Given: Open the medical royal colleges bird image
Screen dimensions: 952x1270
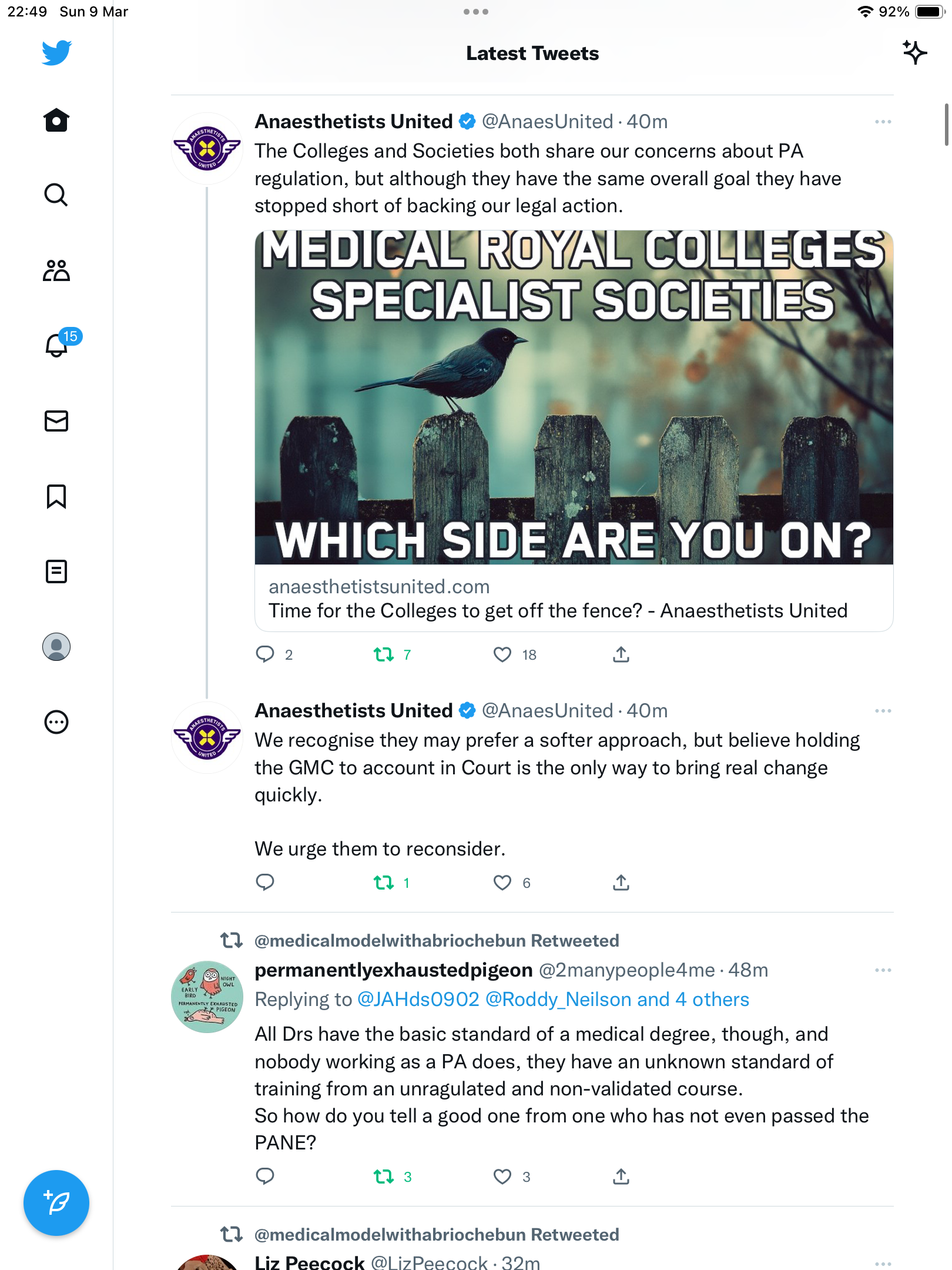Looking at the screenshot, I should coord(574,397).
